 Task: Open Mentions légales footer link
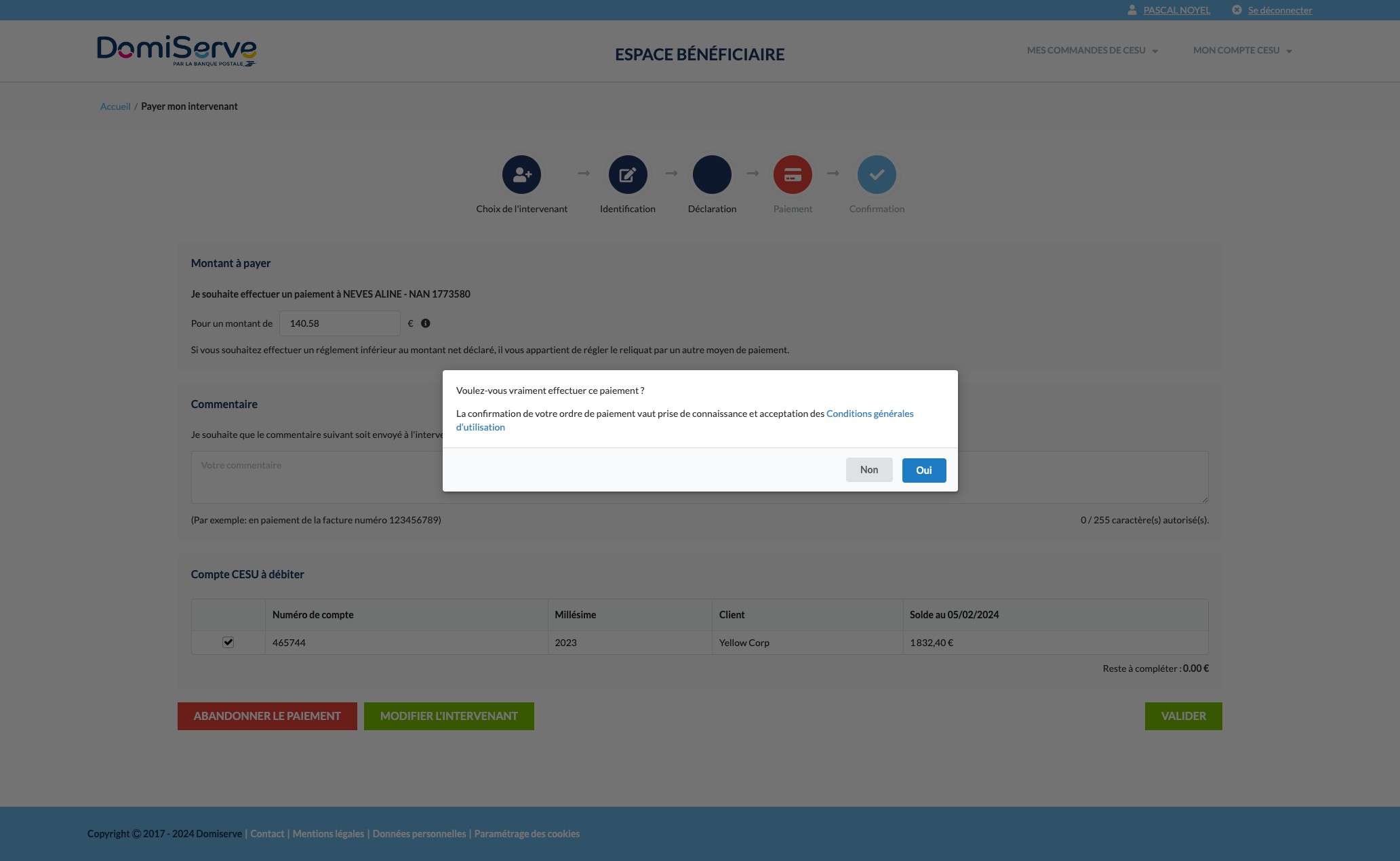click(x=328, y=834)
